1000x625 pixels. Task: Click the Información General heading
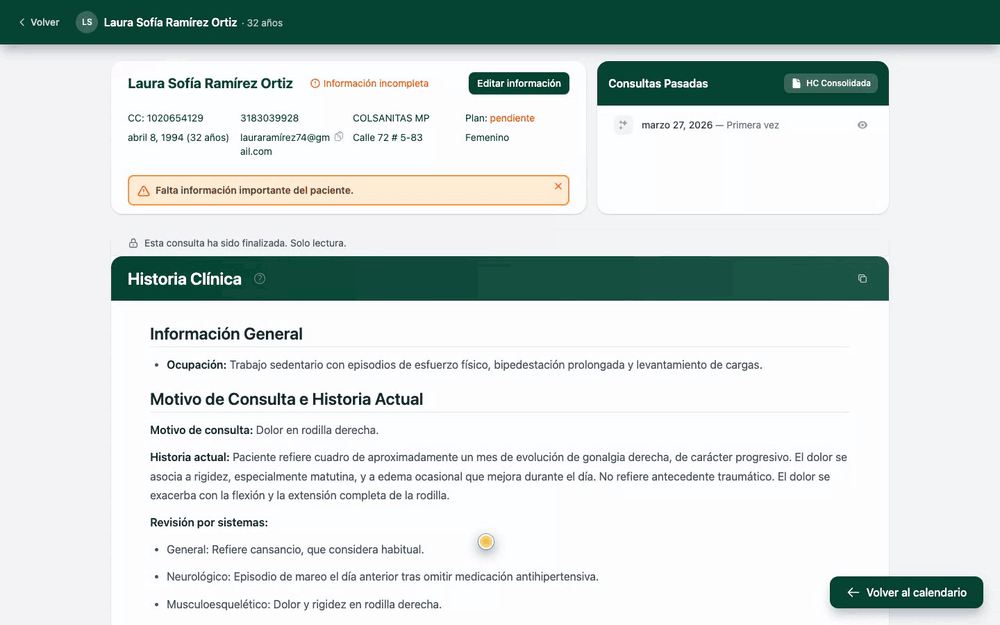pyautogui.click(x=226, y=334)
